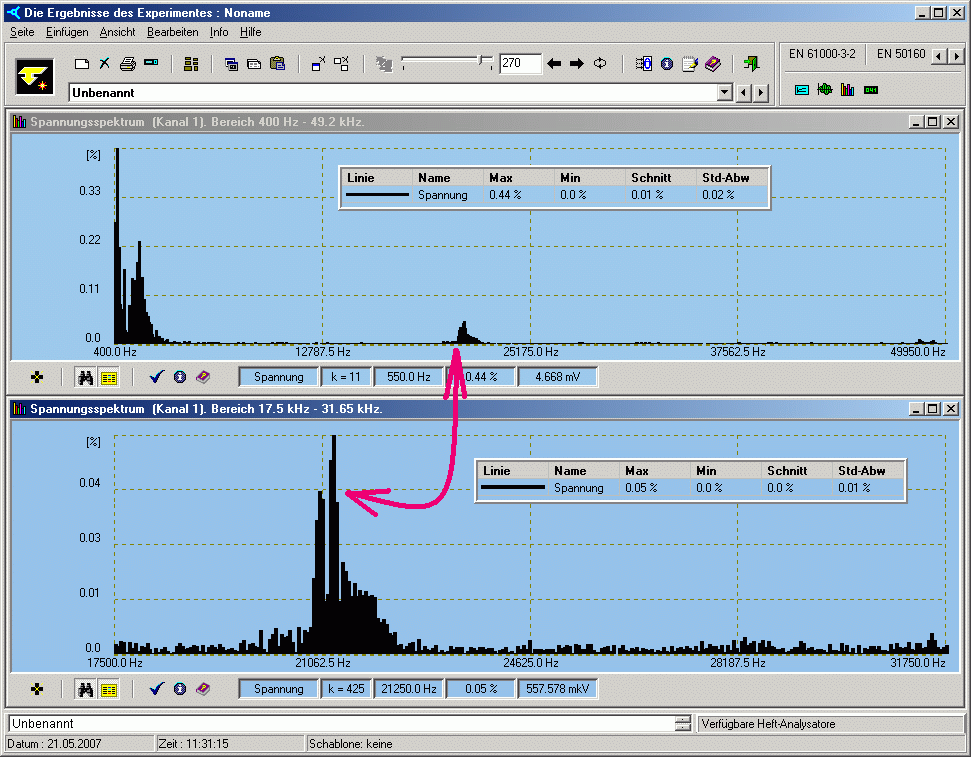Expand the Unbenannt dropdown in the toolbar
The height and width of the screenshot is (757, 971).
pos(725,93)
